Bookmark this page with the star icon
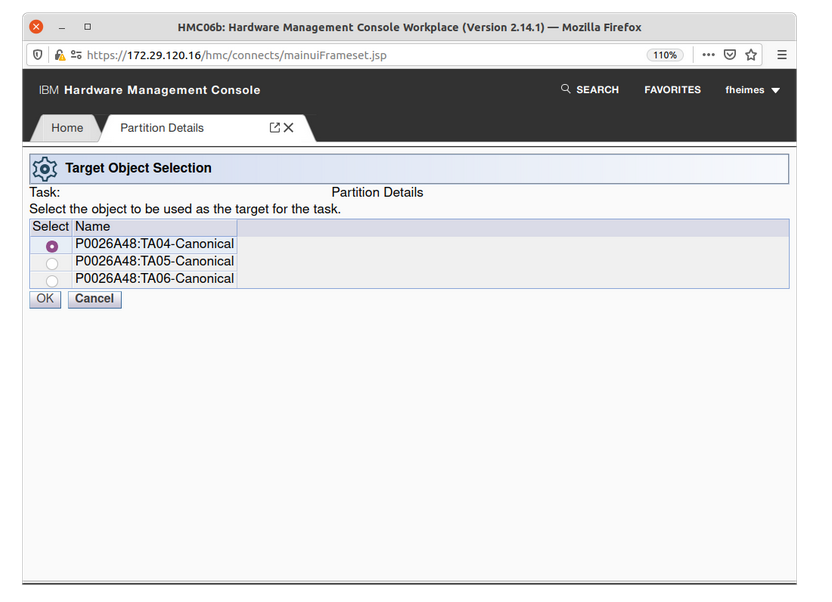Viewport: 832px width, 602px height. click(x=751, y=55)
